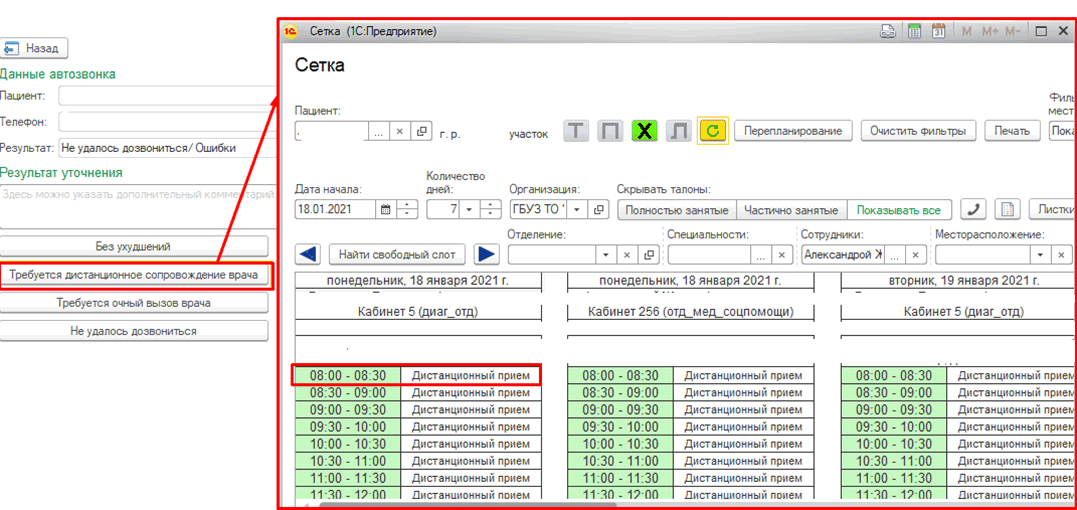Open the Количество дней dropdown arrow
The width and height of the screenshot is (1077, 510).
tap(467, 210)
